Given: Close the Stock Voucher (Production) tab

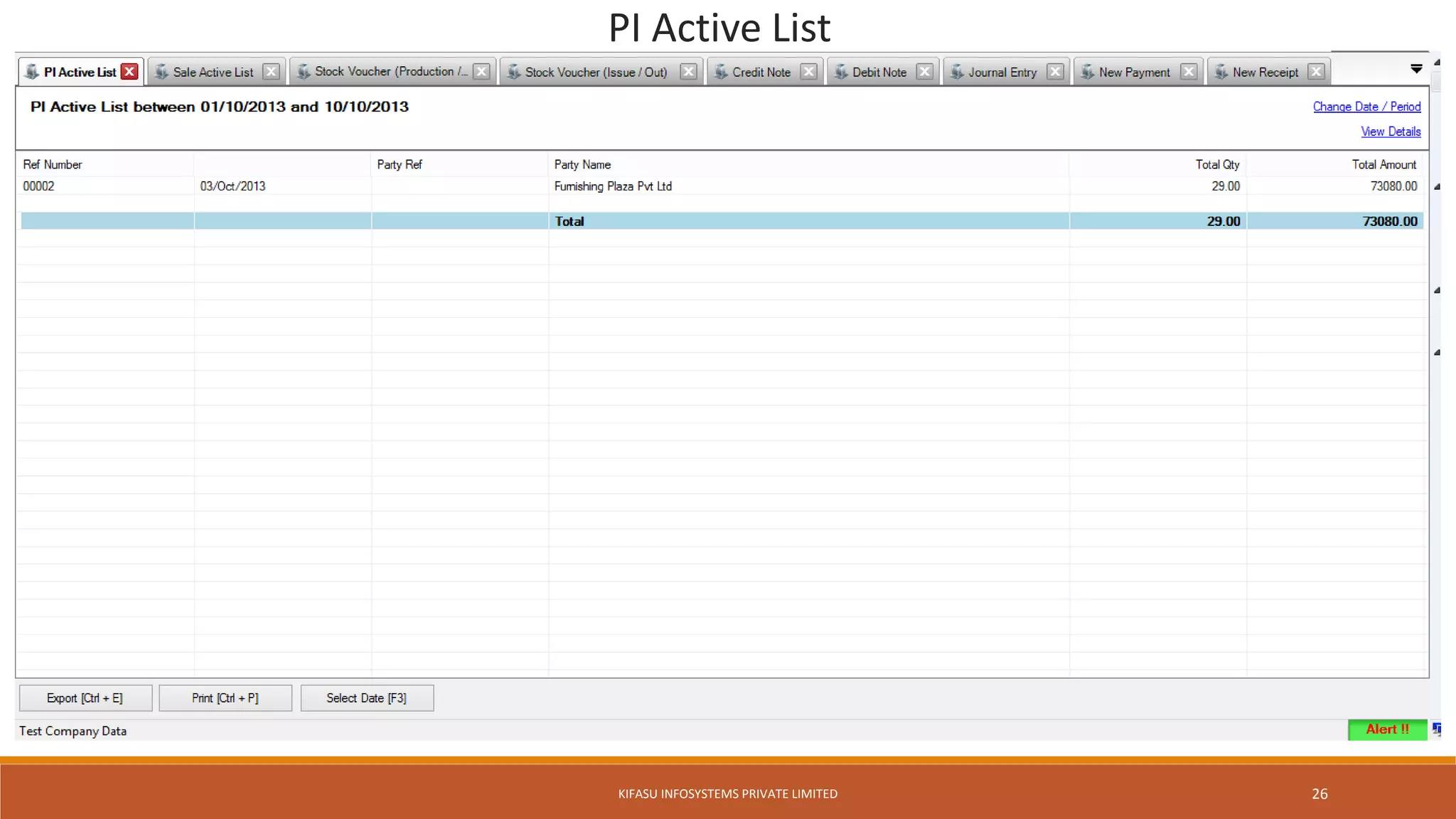Looking at the screenshot, I should pos(481,72).
